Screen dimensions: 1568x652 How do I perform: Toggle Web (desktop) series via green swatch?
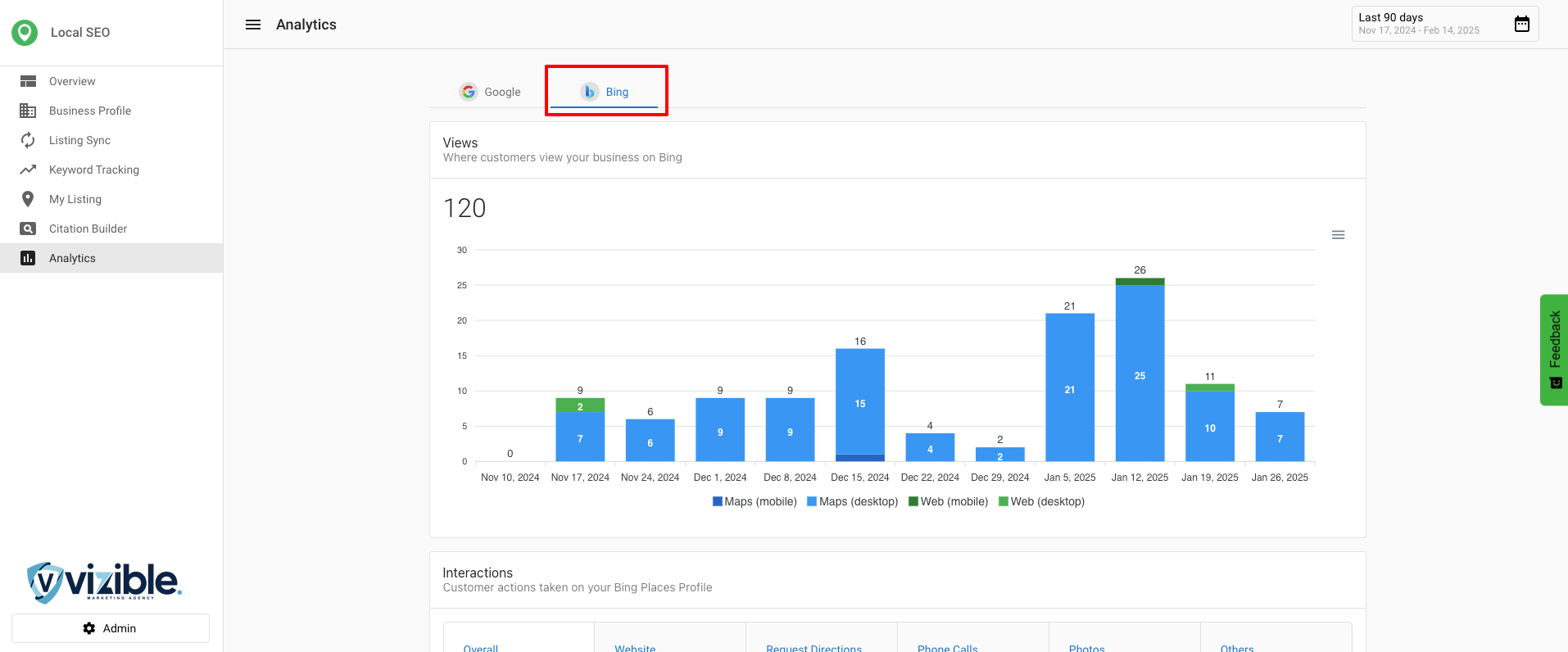click(x=1004, y=501)
